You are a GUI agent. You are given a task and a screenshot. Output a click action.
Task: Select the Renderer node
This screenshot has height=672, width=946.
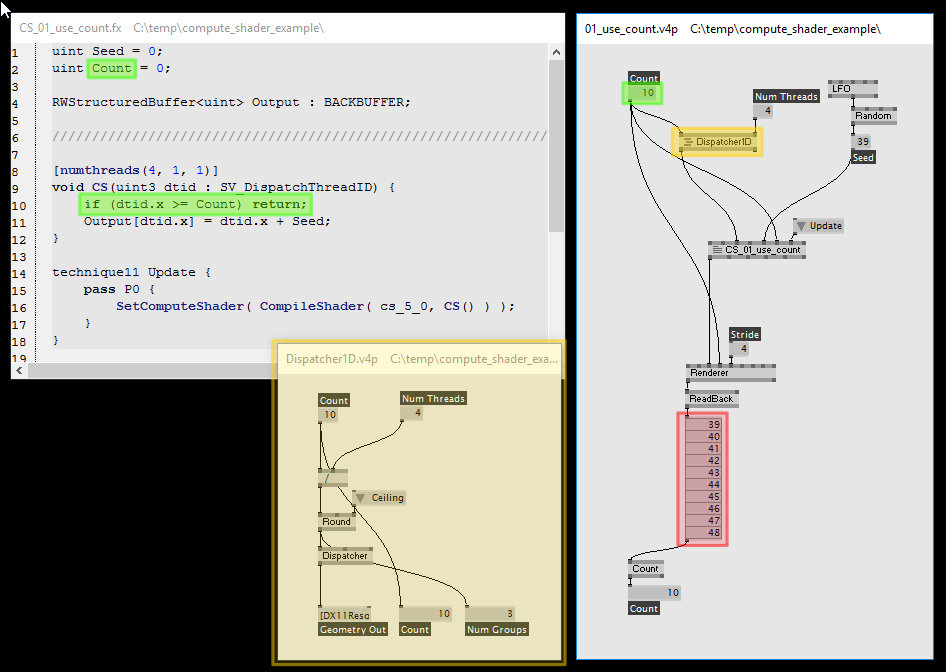click(710, 371)
